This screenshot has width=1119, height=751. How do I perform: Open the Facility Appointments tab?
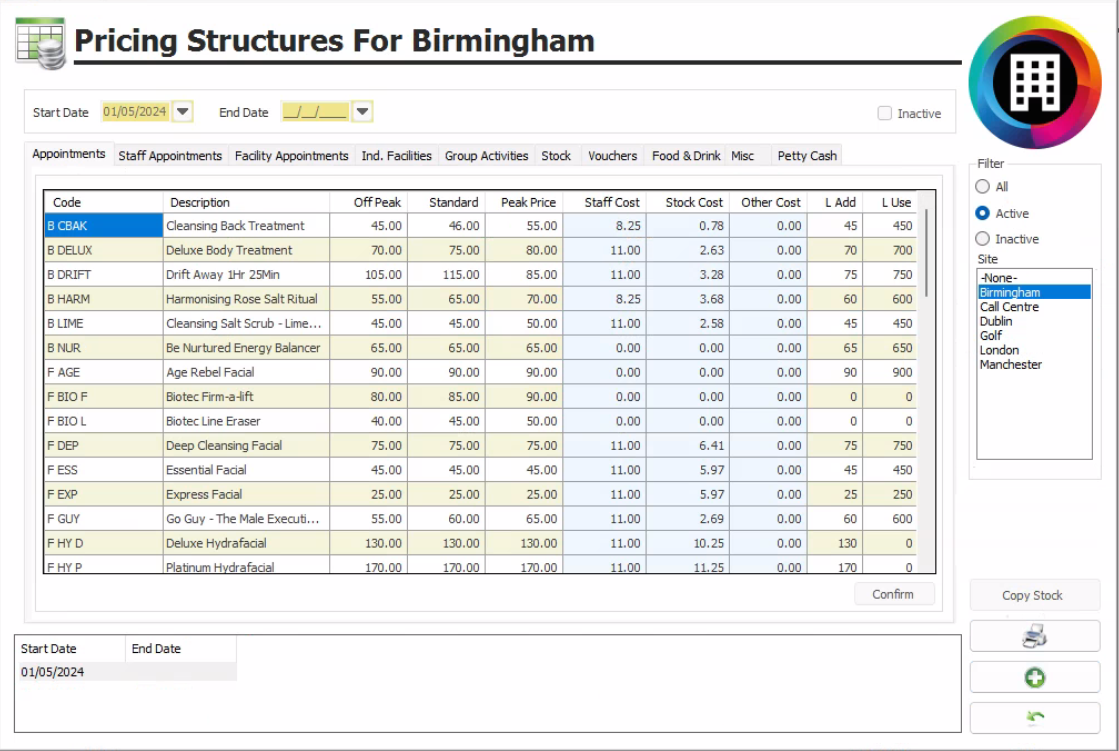point(291,156)
